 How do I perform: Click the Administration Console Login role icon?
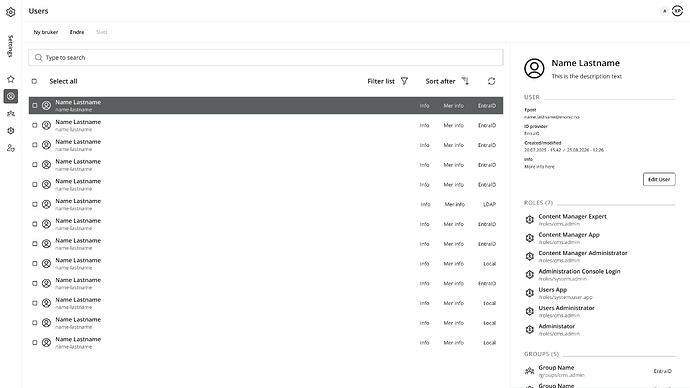[x=530, y=275]
